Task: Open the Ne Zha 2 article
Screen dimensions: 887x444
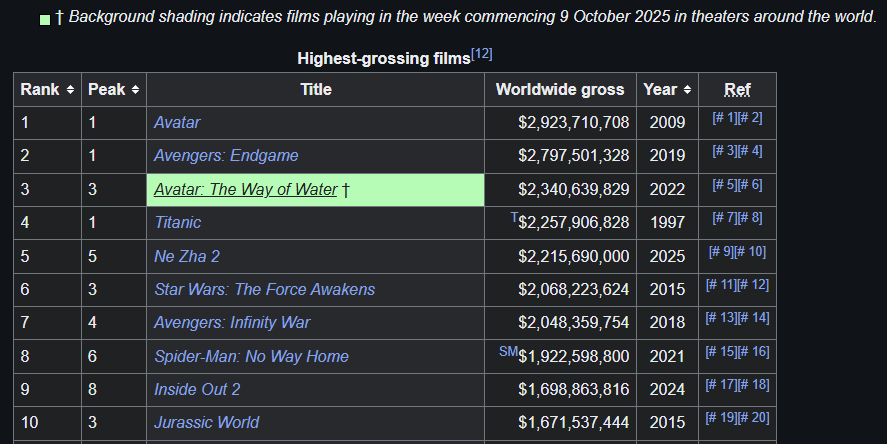Action: tap(187, 256)
